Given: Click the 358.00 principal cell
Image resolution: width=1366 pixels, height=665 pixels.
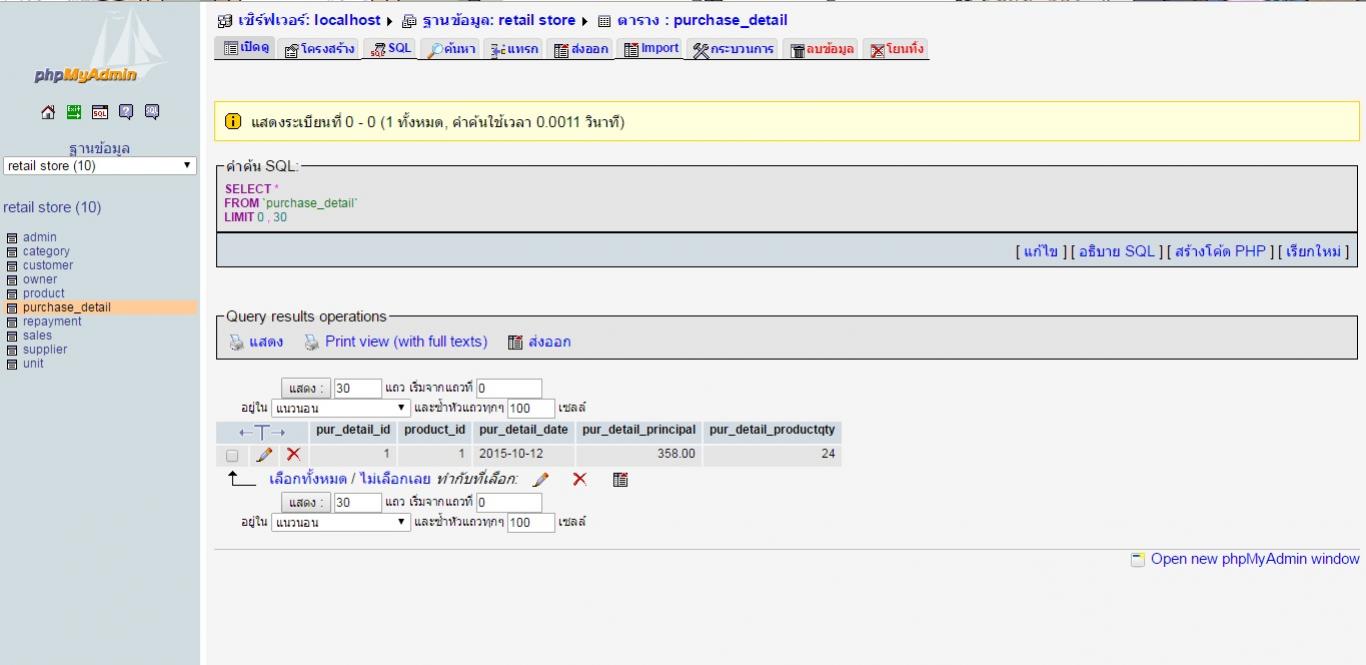Looking at the screenshot, I should pos(638,454).
